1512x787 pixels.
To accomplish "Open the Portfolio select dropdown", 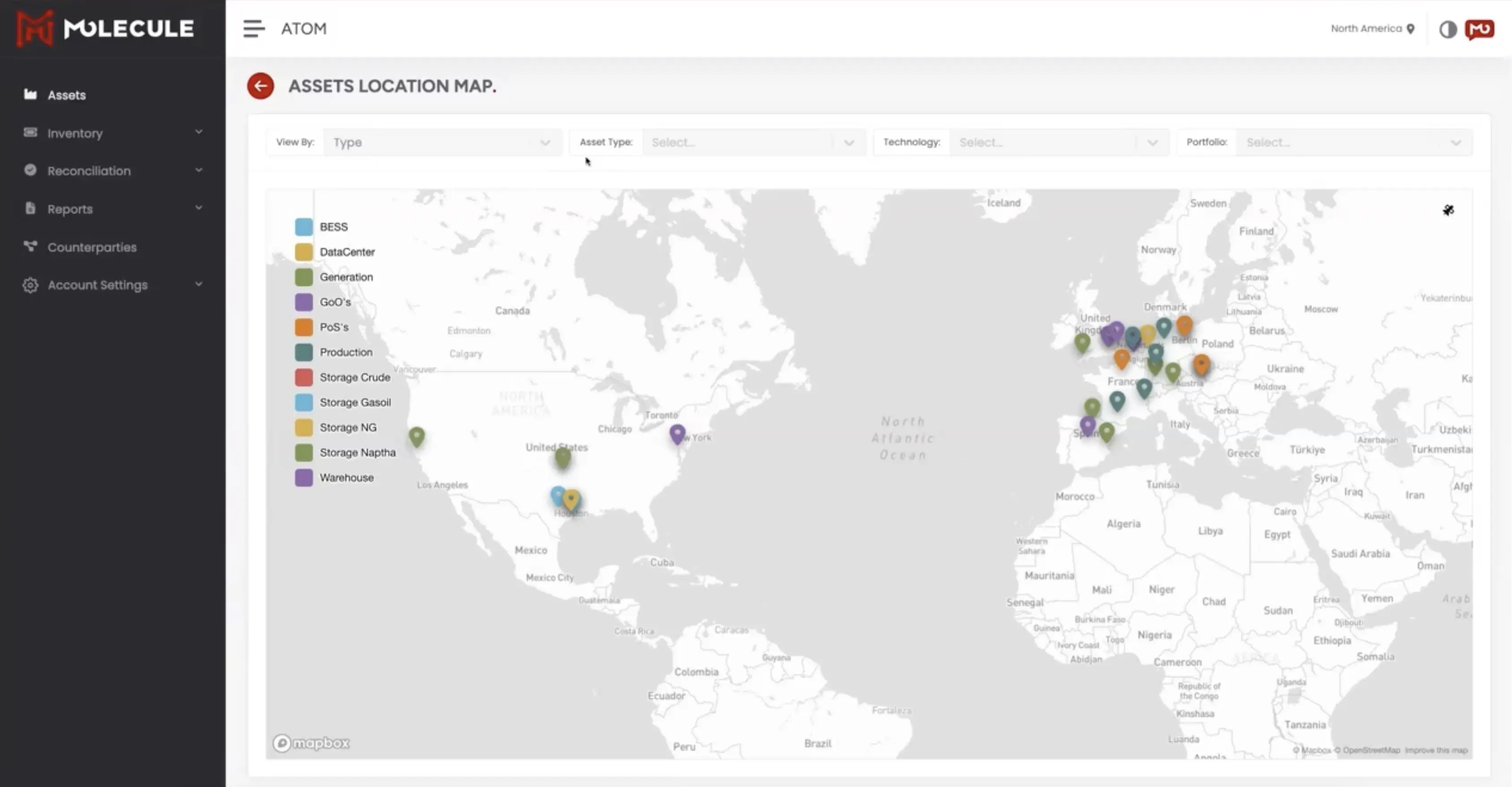I will tap(1353, 142).
